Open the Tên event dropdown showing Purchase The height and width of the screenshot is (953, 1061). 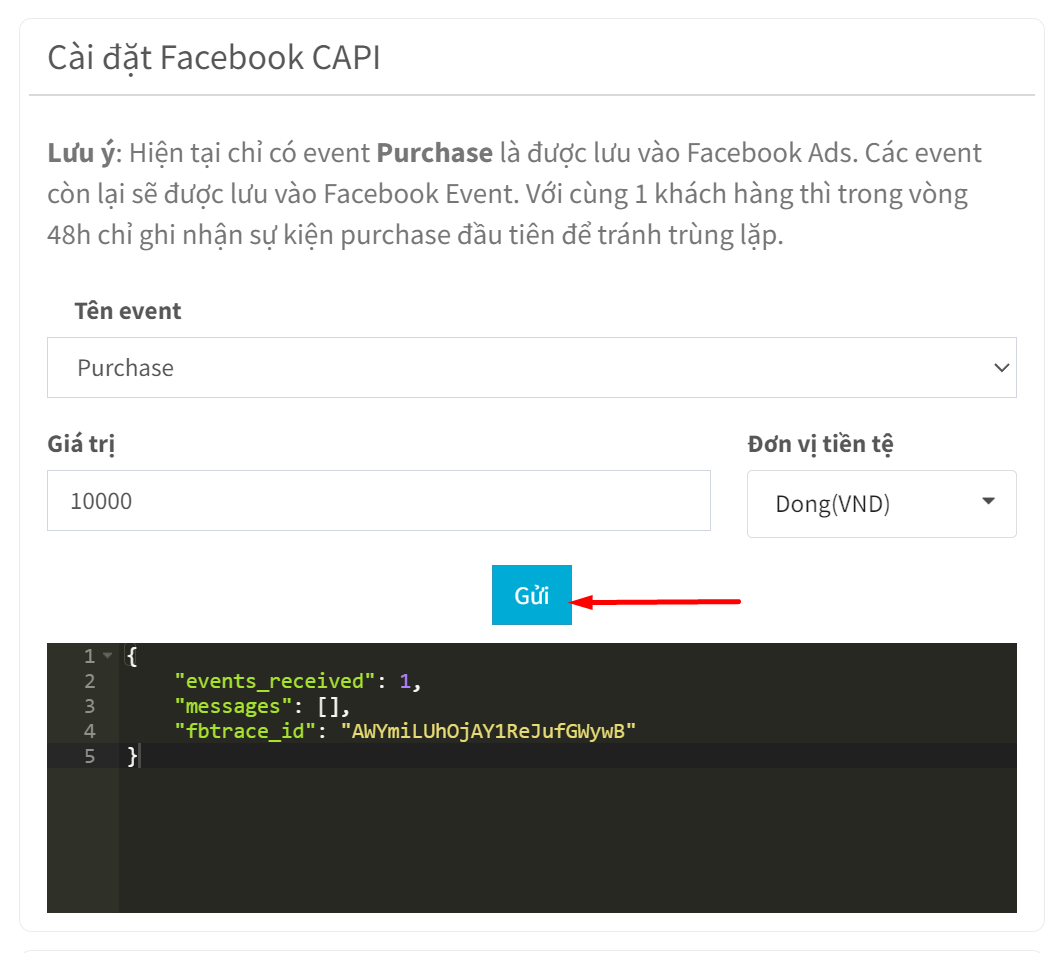pos(531,368)
